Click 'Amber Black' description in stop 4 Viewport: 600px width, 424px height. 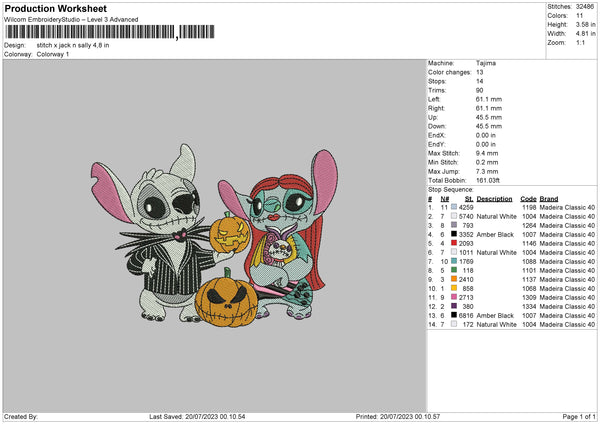tap(495, 235)
